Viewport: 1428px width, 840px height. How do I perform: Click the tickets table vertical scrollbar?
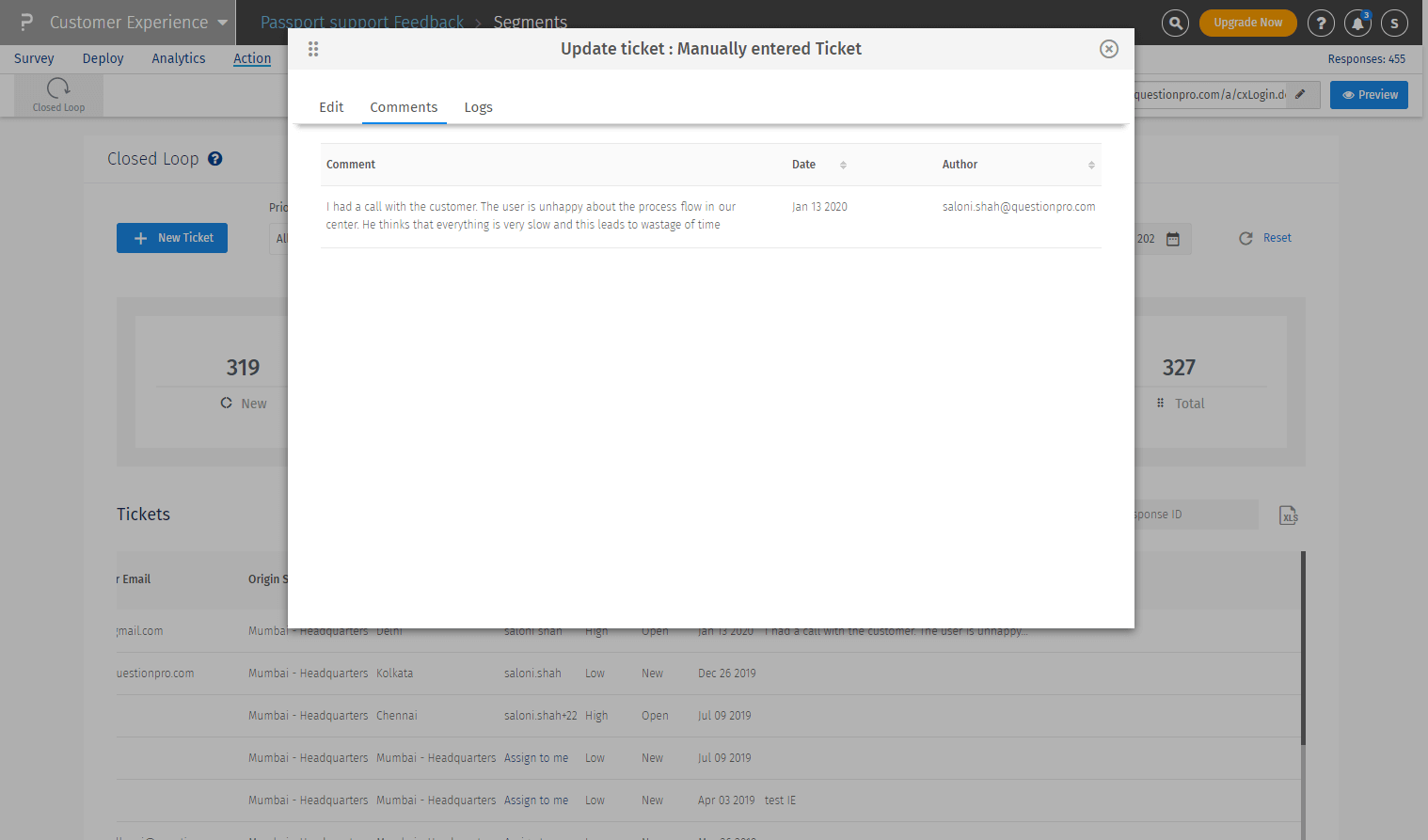click(x=1303, y=649)
